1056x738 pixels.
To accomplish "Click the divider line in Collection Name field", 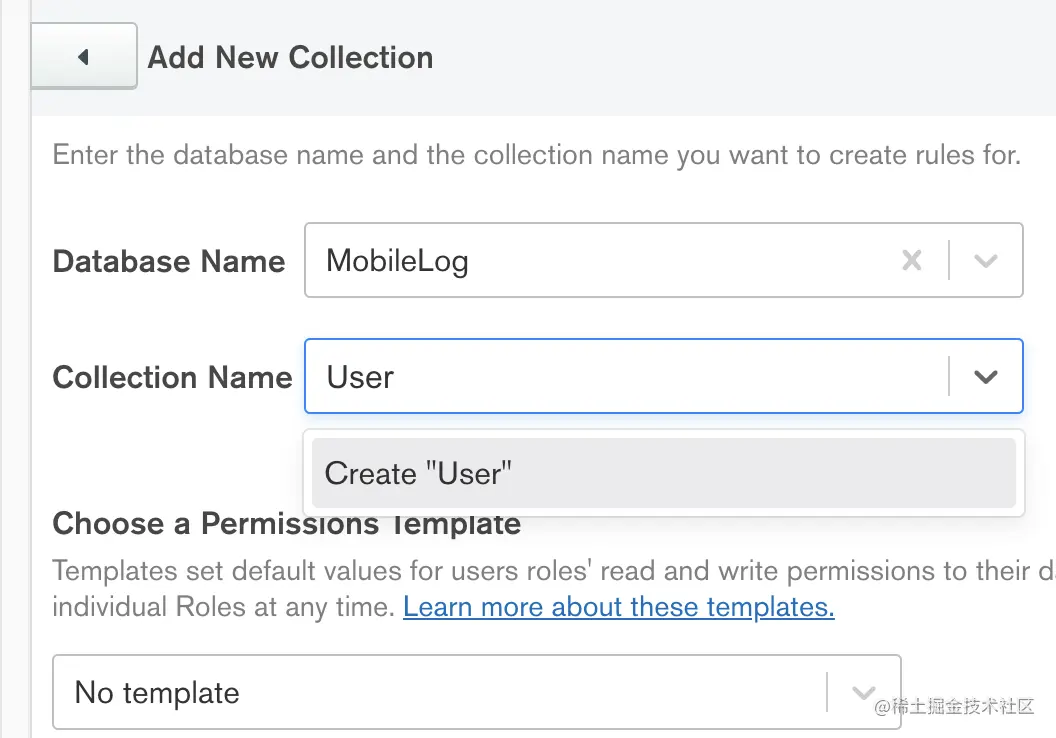I will point(948,377).
